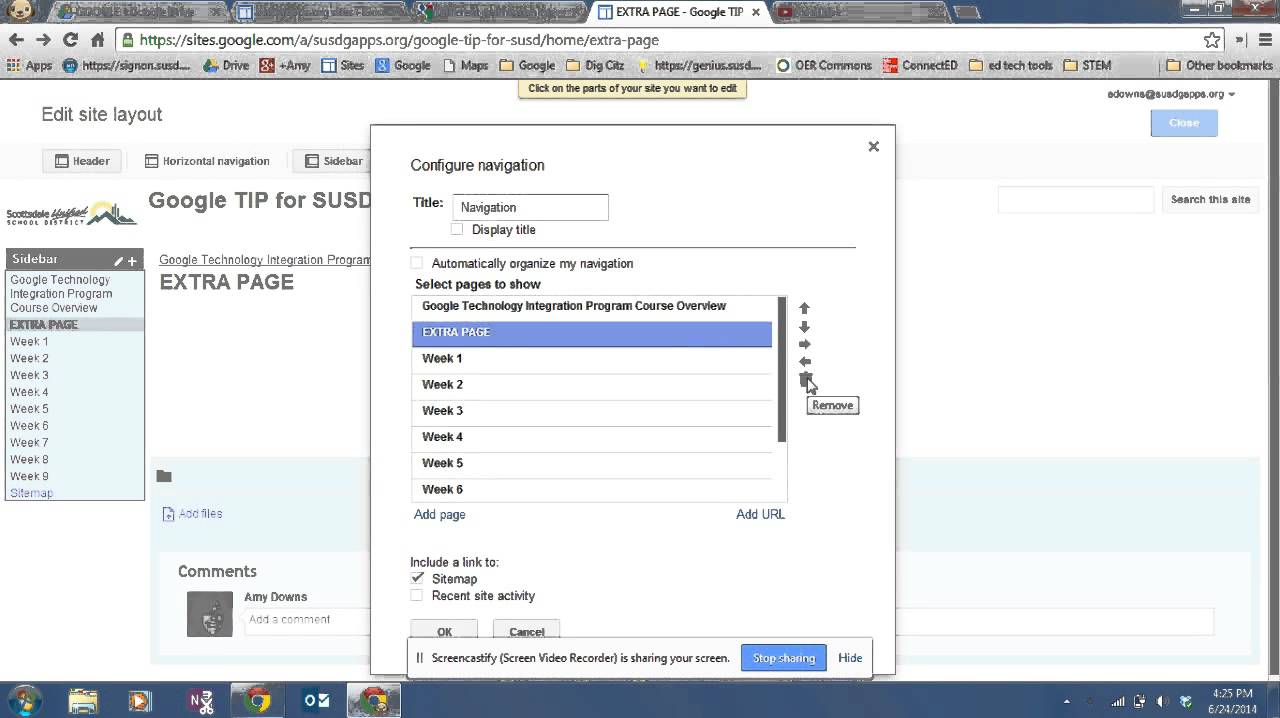
Task: Check the Recent site activity checkbox
Action: (x=417, y=595)
